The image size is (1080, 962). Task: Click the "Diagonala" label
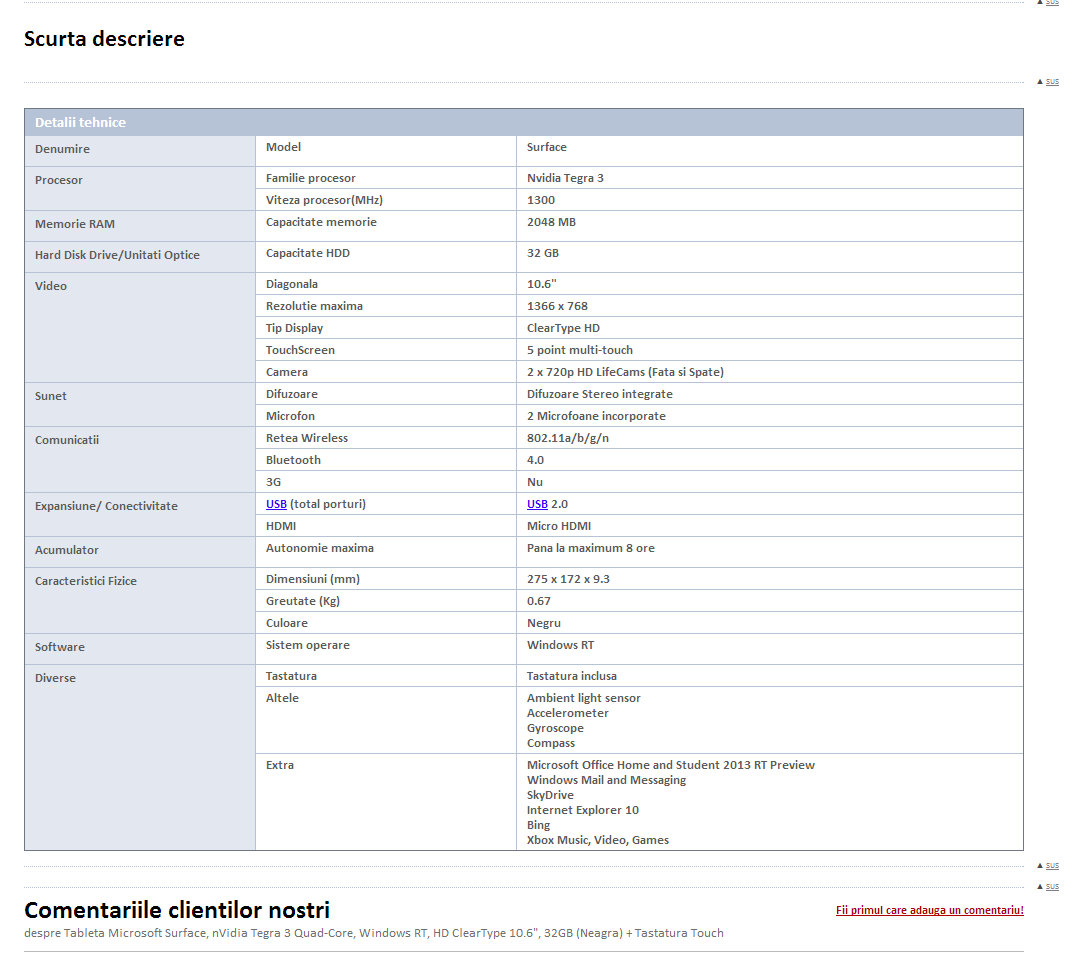click(x=292, y=284)
